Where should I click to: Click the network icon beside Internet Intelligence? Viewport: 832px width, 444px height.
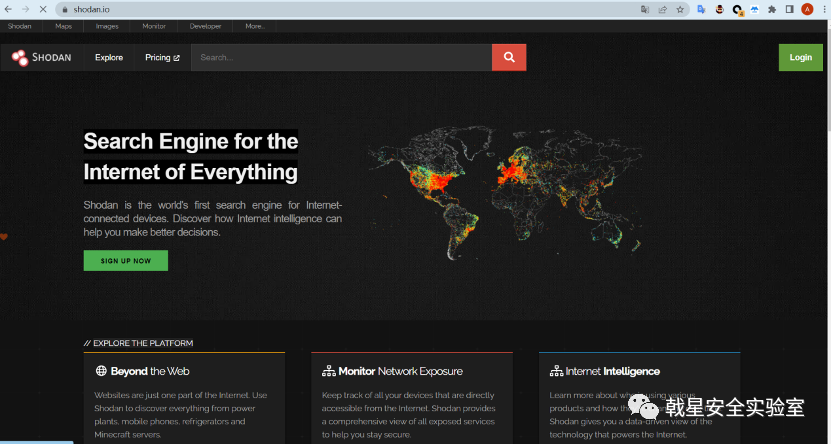tap(556, 371)
